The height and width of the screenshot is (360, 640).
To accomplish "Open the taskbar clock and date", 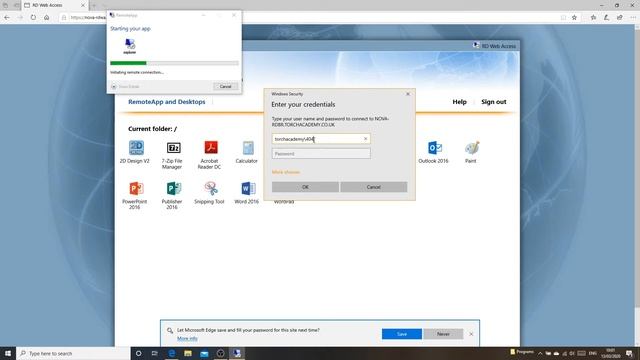I will 611,353.
